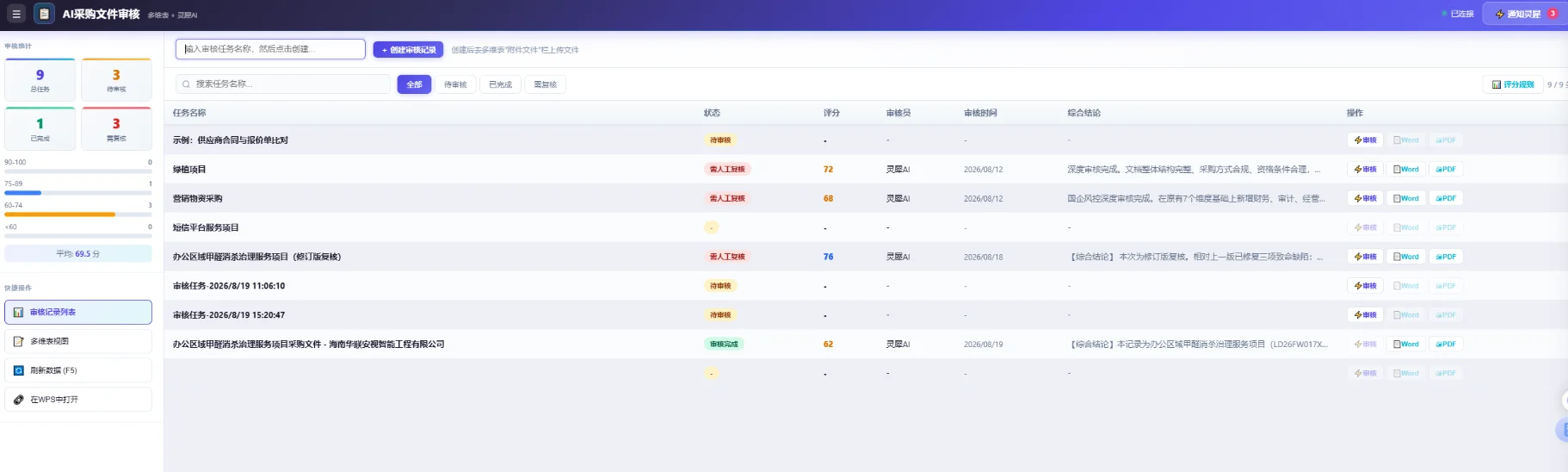Click the AI采购文件审核 app logo icon

(x=44, y=14)
